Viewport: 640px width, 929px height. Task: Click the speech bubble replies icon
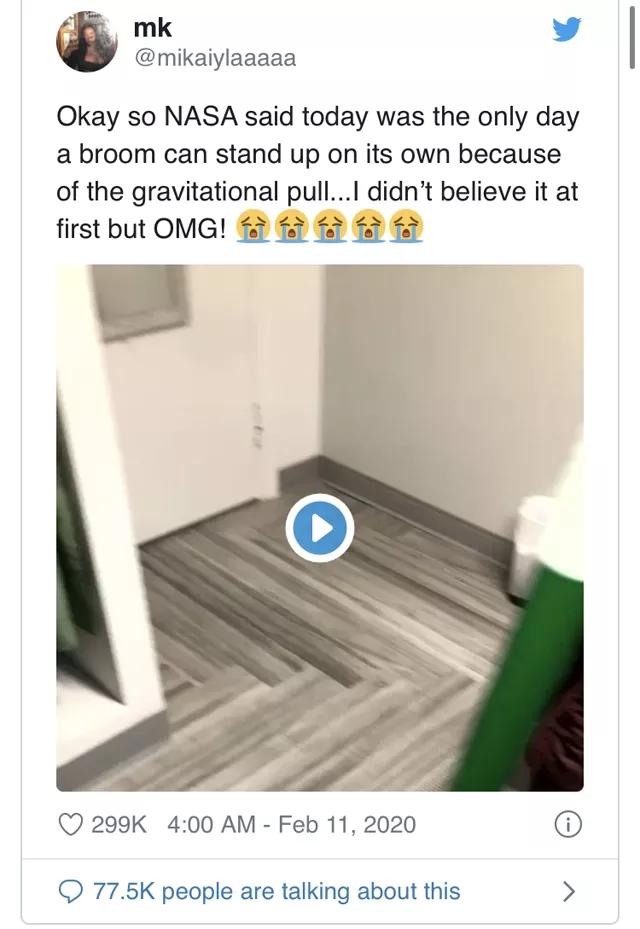coord(71,891)
